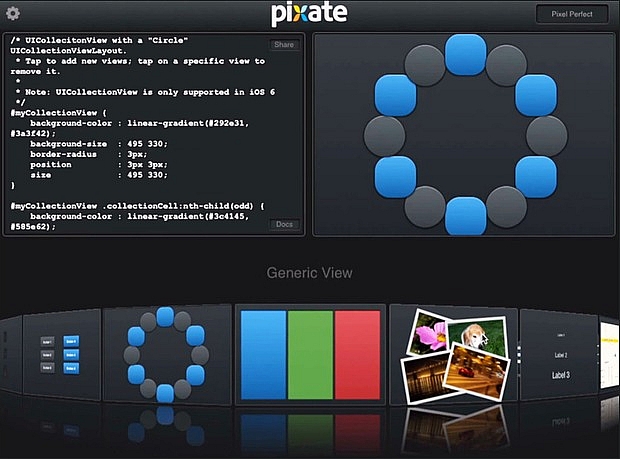Select the blue green red Generic View thumbnail

click(x=310, y=355)
